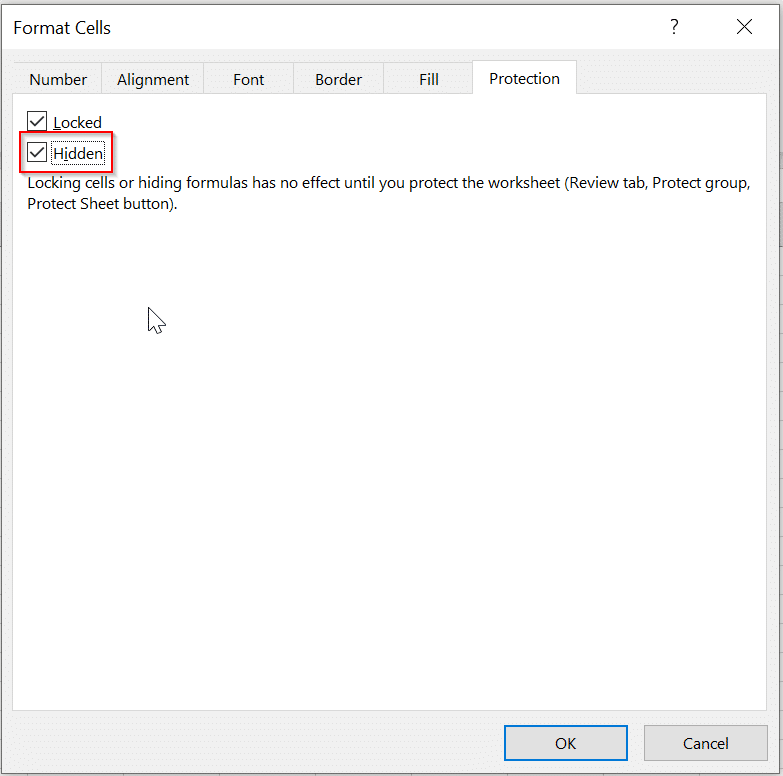
Task: Confirm changes with the OK button
Action: click(565, 743)
